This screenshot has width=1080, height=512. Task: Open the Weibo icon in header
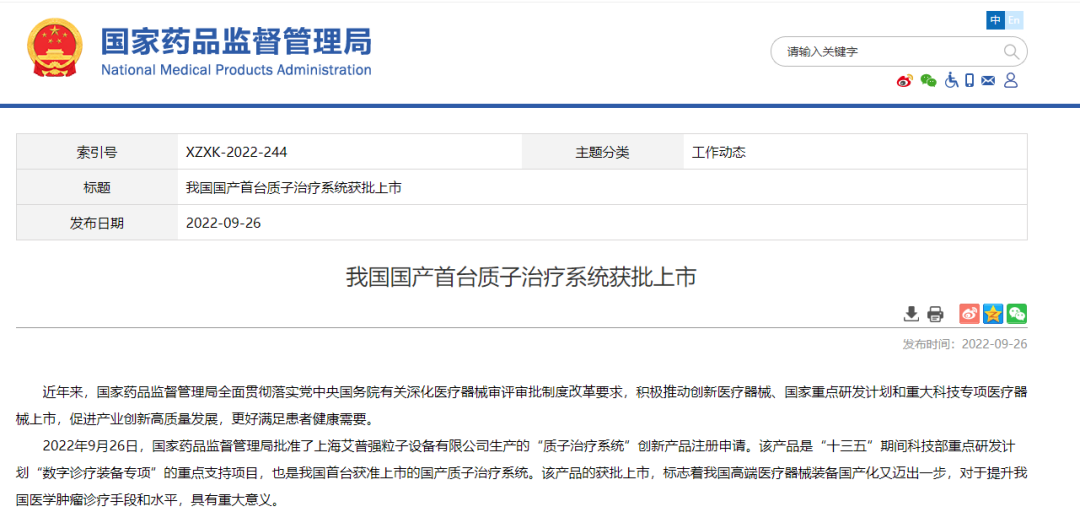coord(904,81)
